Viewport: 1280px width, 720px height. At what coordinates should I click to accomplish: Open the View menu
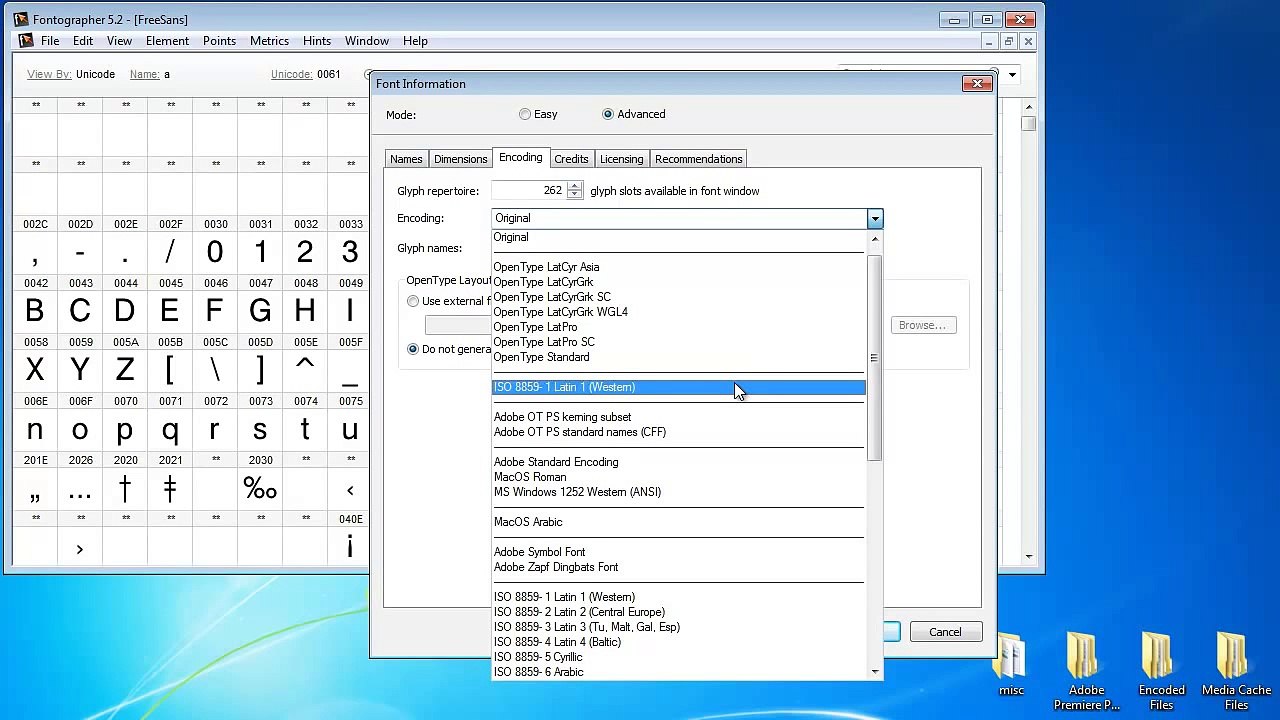pos(119,41)
